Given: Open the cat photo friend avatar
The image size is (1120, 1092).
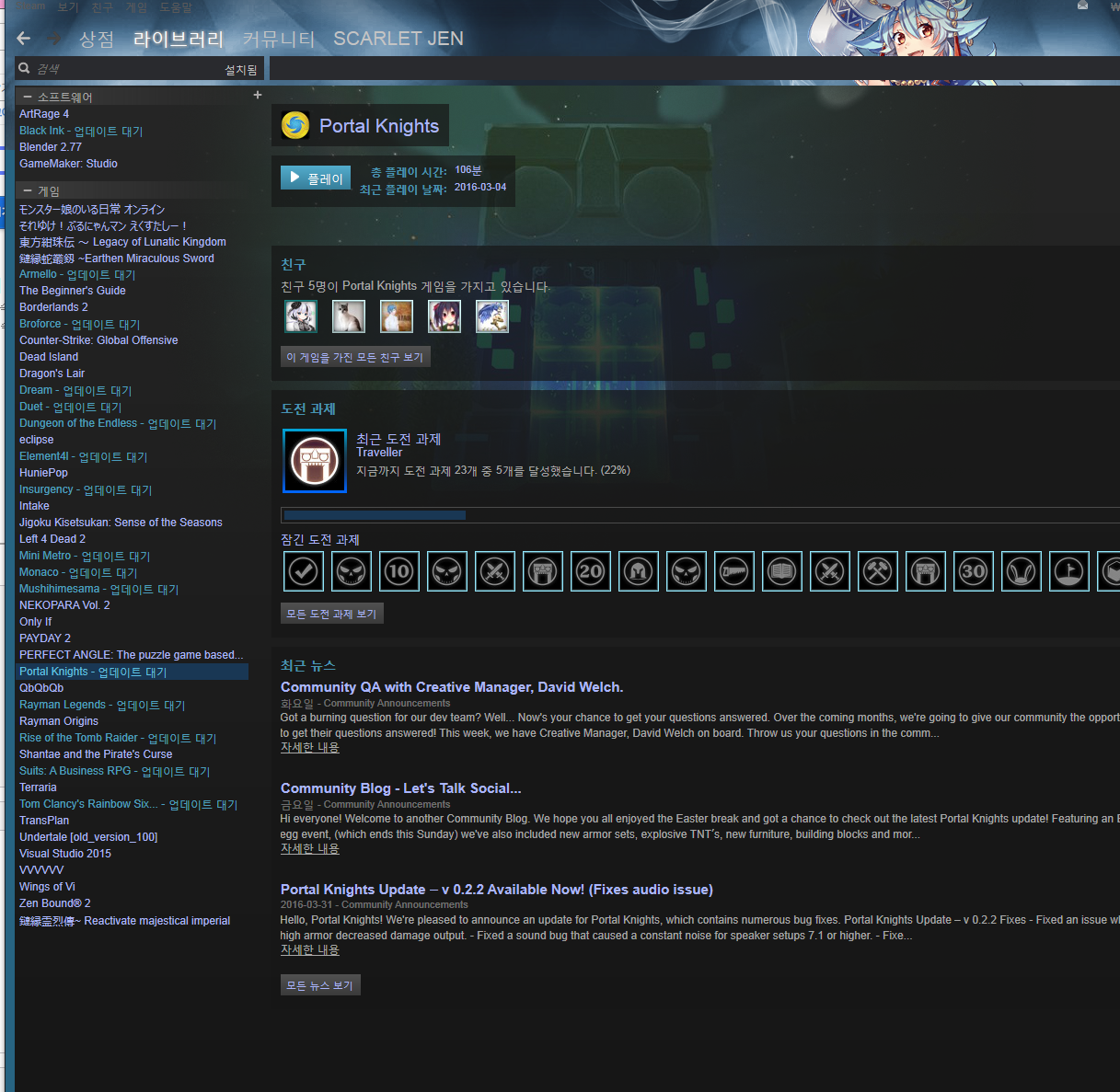Looking at the screenshot, I should [349, 316].
